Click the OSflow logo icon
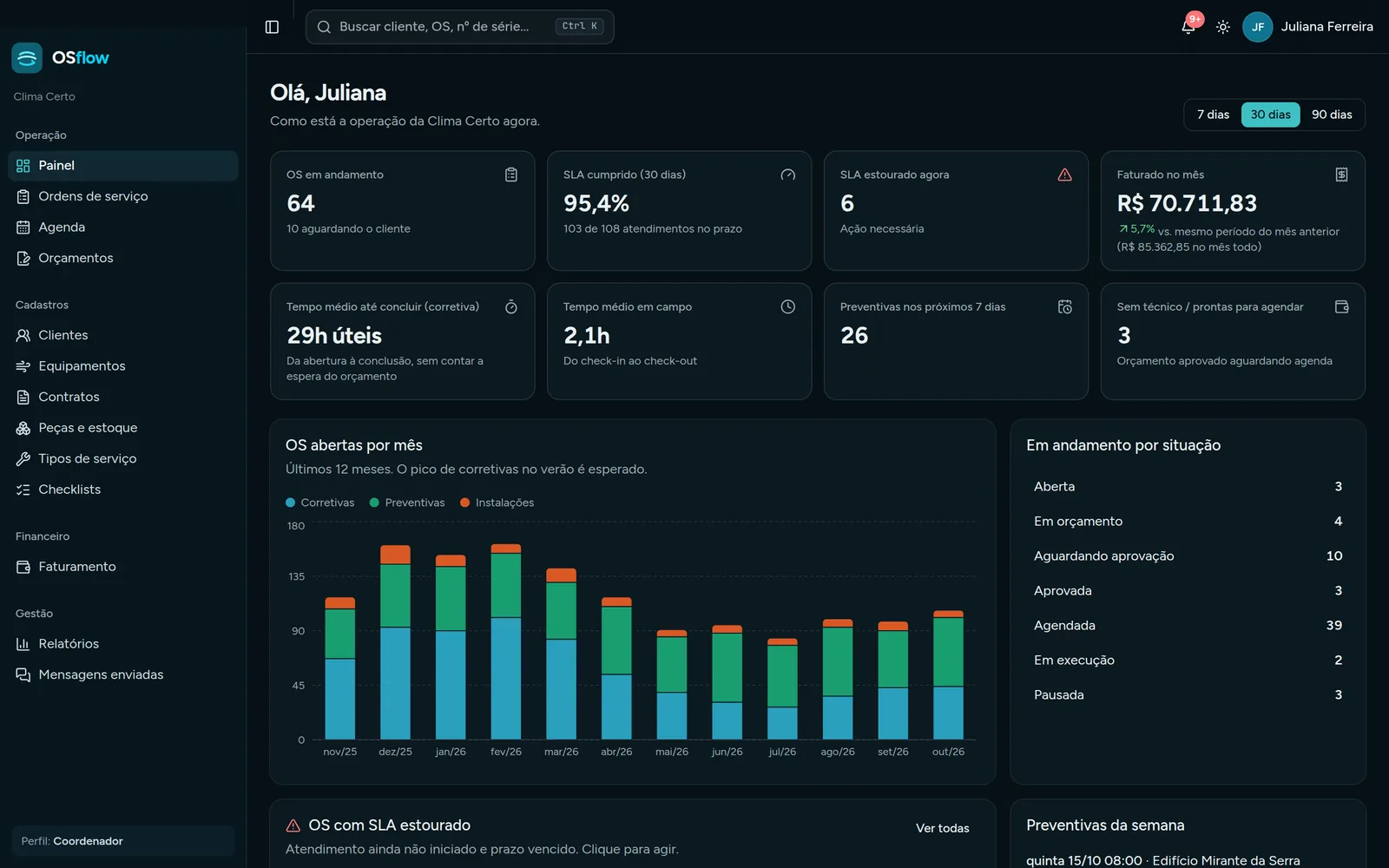1389x868 pixels. click(x=27, y=58)
